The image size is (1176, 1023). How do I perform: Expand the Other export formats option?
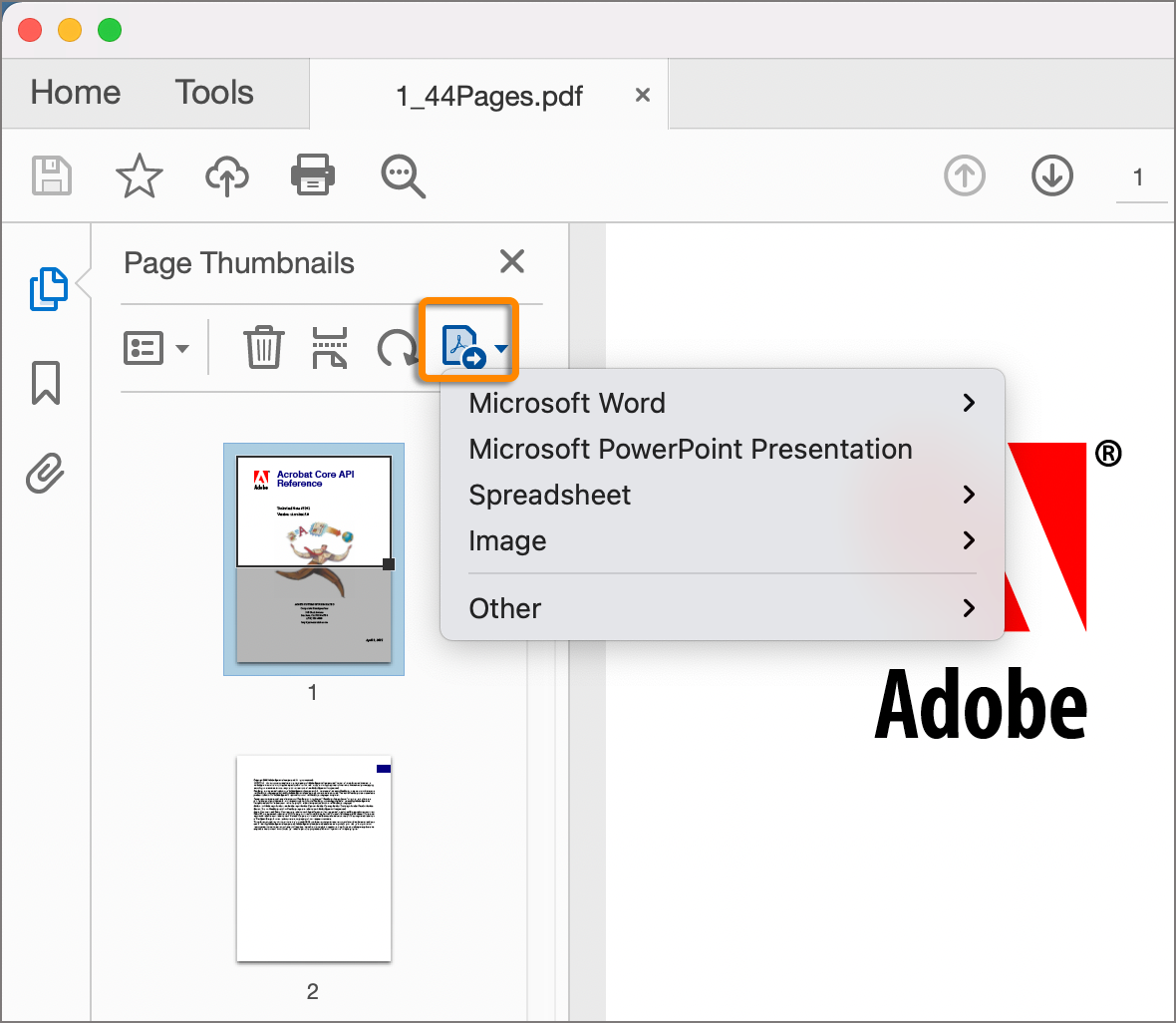504,608
